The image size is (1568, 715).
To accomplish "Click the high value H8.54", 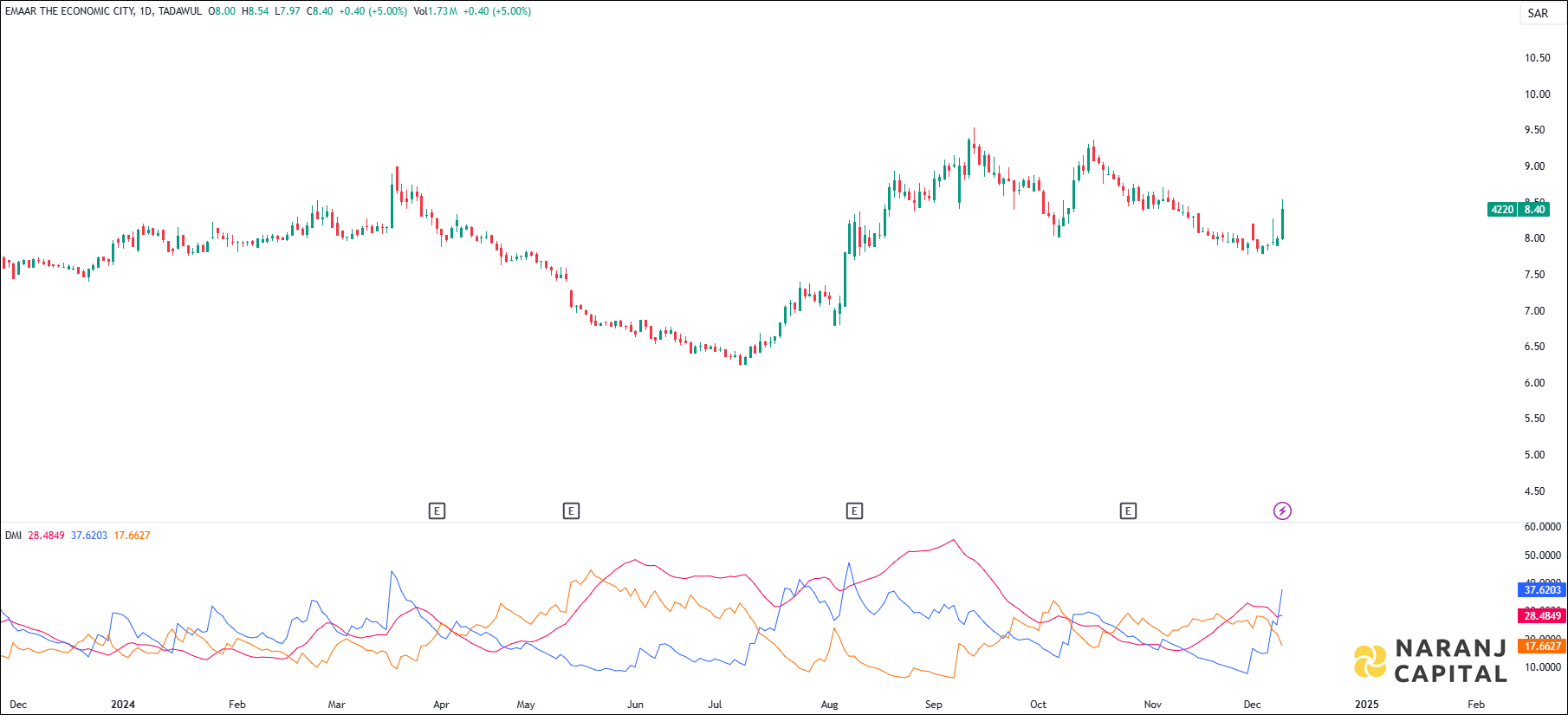I will [x=255, y=11].
